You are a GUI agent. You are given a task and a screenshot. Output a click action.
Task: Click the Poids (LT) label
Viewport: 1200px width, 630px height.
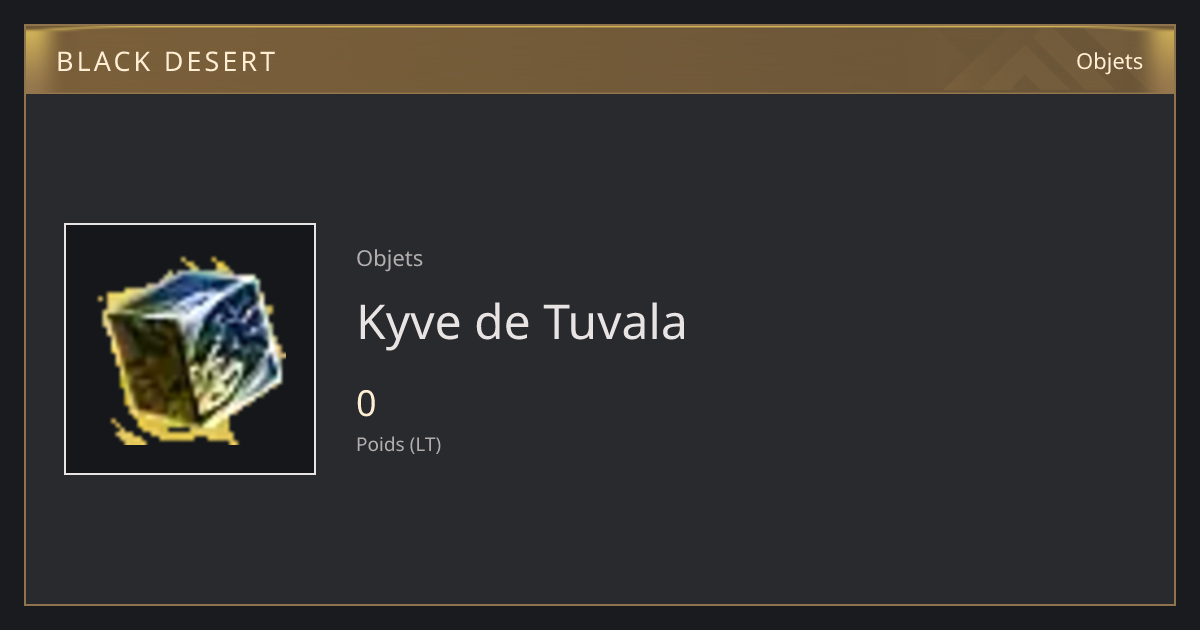coord(399,444)
